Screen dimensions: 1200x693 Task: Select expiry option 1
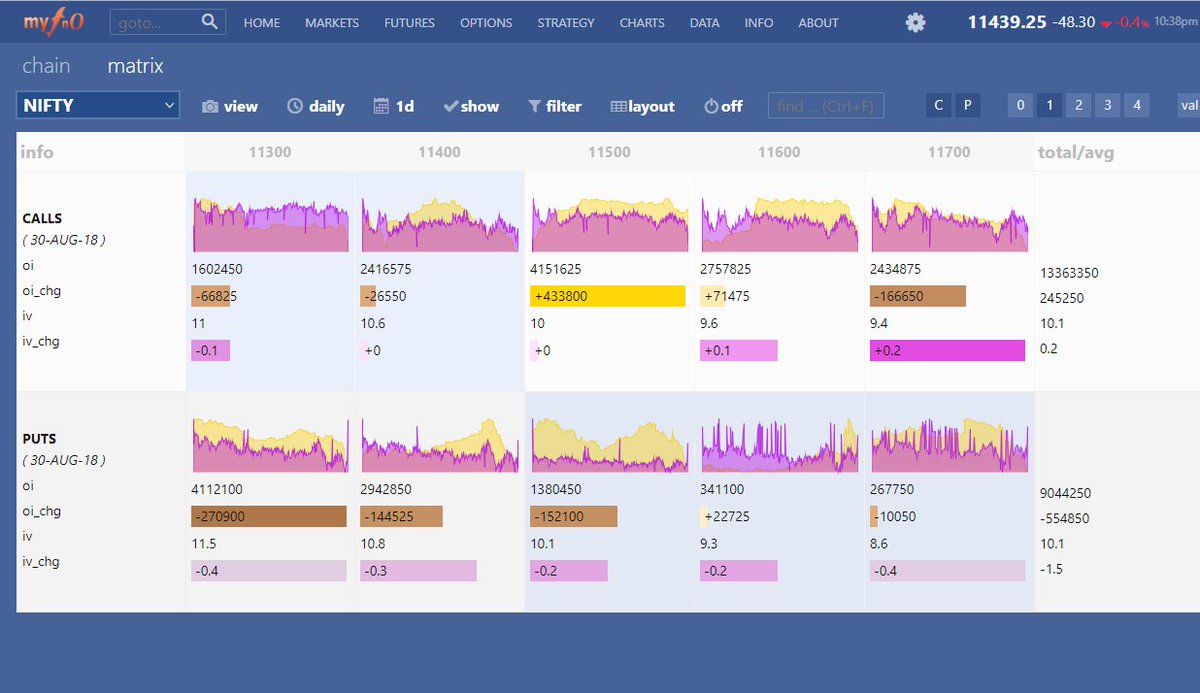coord(1048,105)
